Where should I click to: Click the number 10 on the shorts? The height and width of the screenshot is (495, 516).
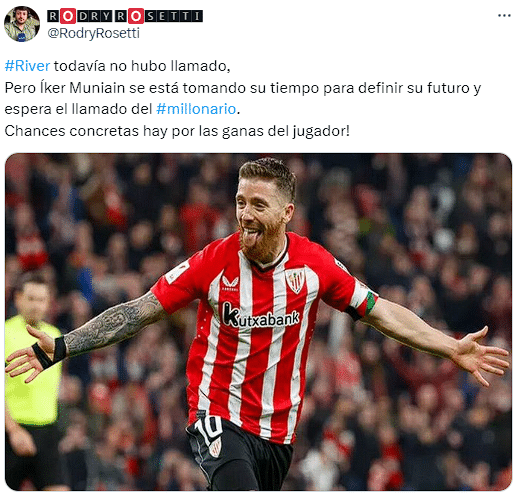(x=209, y=429)
